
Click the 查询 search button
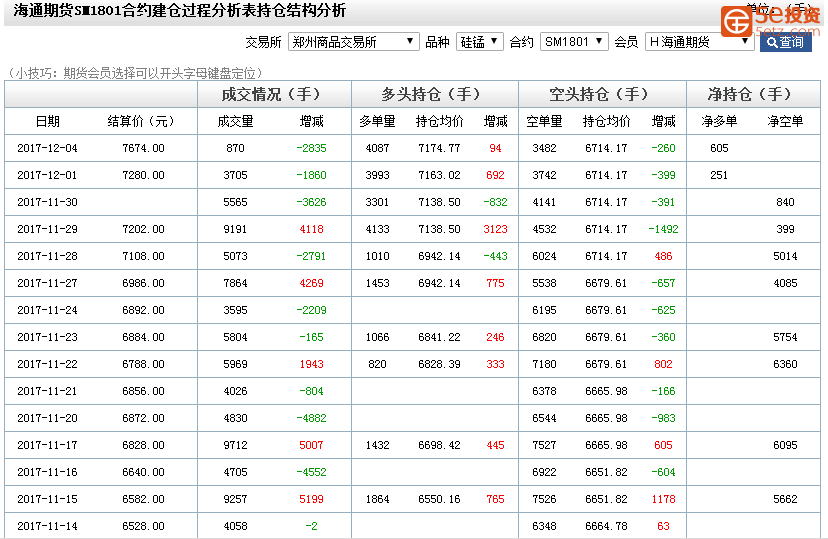click(785, 42)
